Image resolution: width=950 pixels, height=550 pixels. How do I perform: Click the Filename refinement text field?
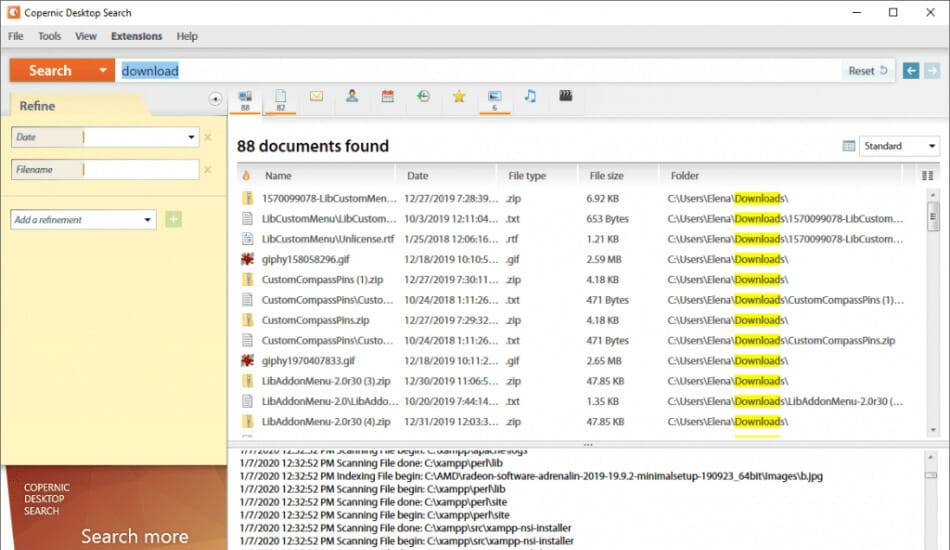point(140,170)
